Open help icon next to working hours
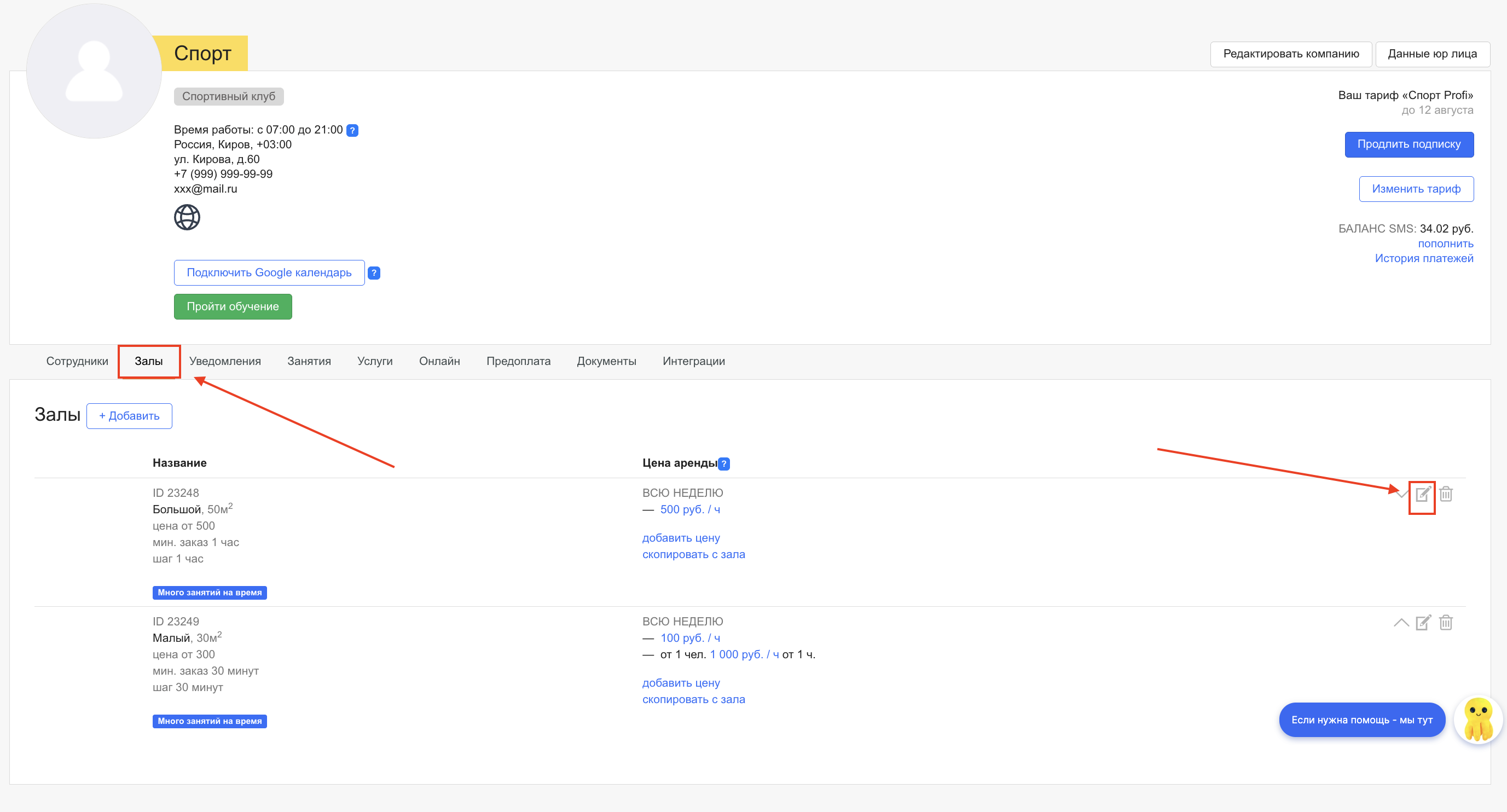Viewport: 1507px width, 812px height. [x=352, y=130]
